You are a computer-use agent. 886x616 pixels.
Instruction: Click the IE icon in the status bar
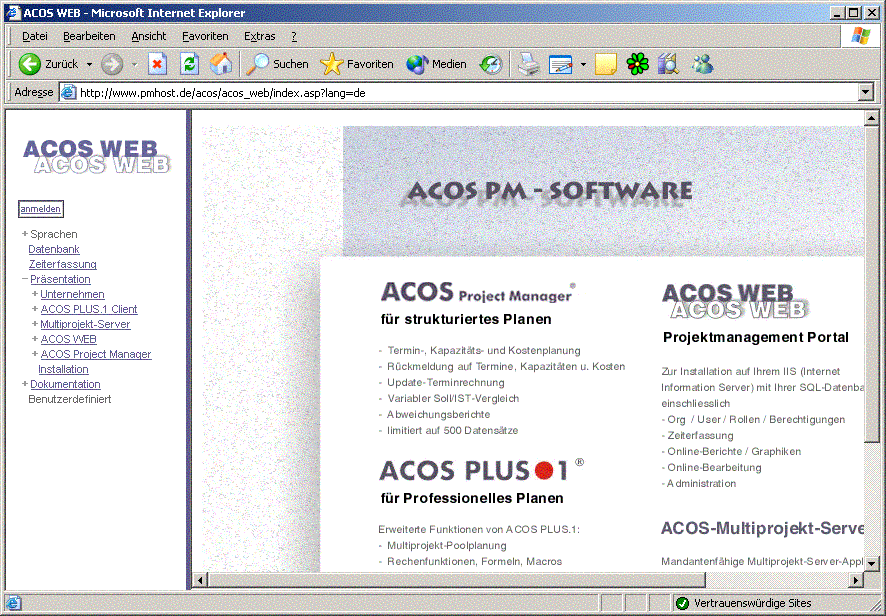[x=13, y=603]
